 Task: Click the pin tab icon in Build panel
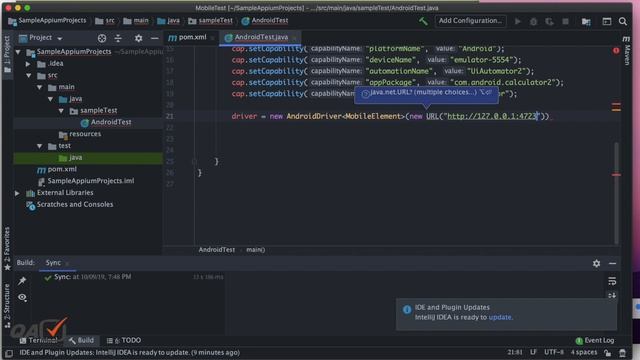[x=22, y=281]
